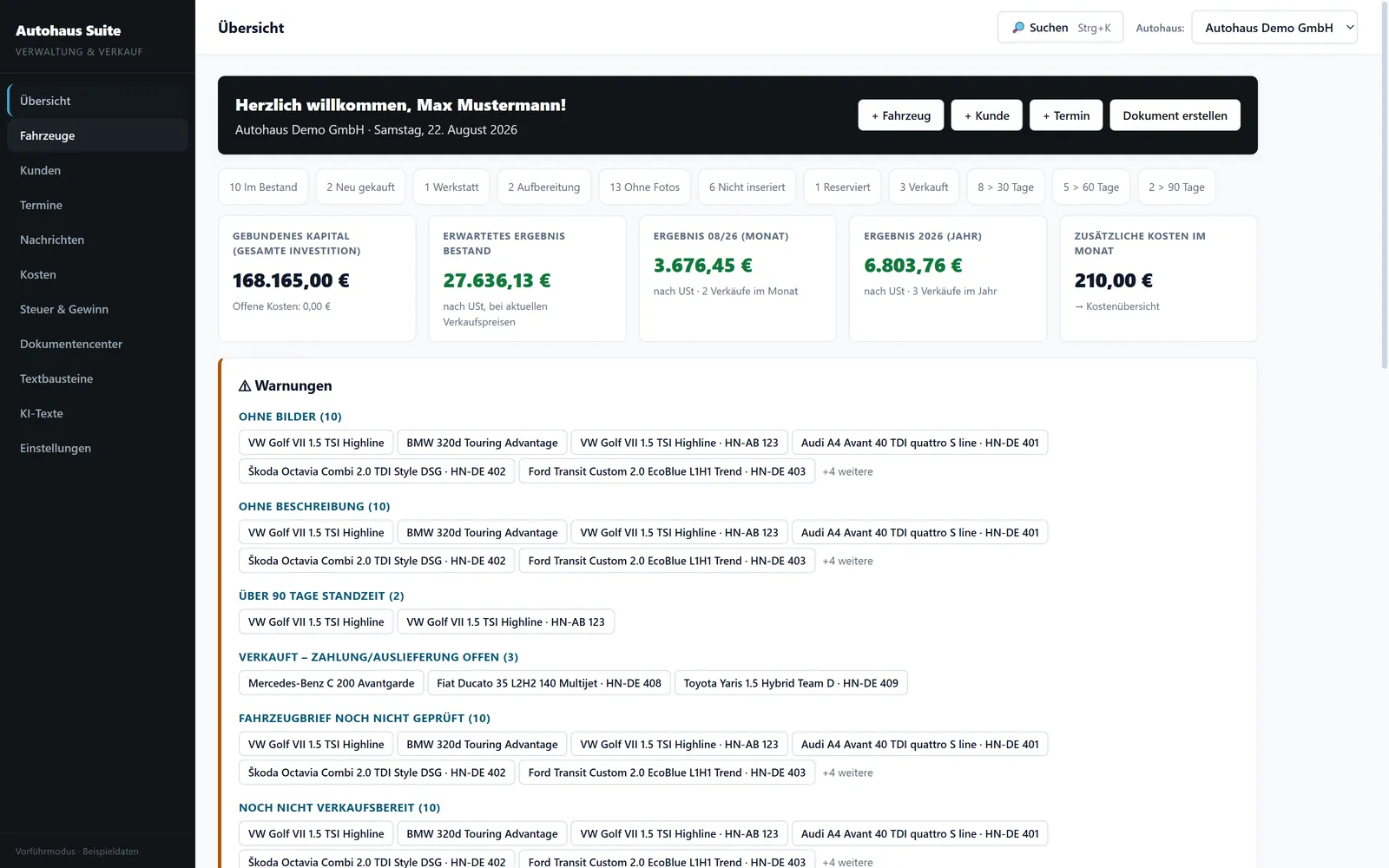Click the + Fahrzeug button

(901, 115)
